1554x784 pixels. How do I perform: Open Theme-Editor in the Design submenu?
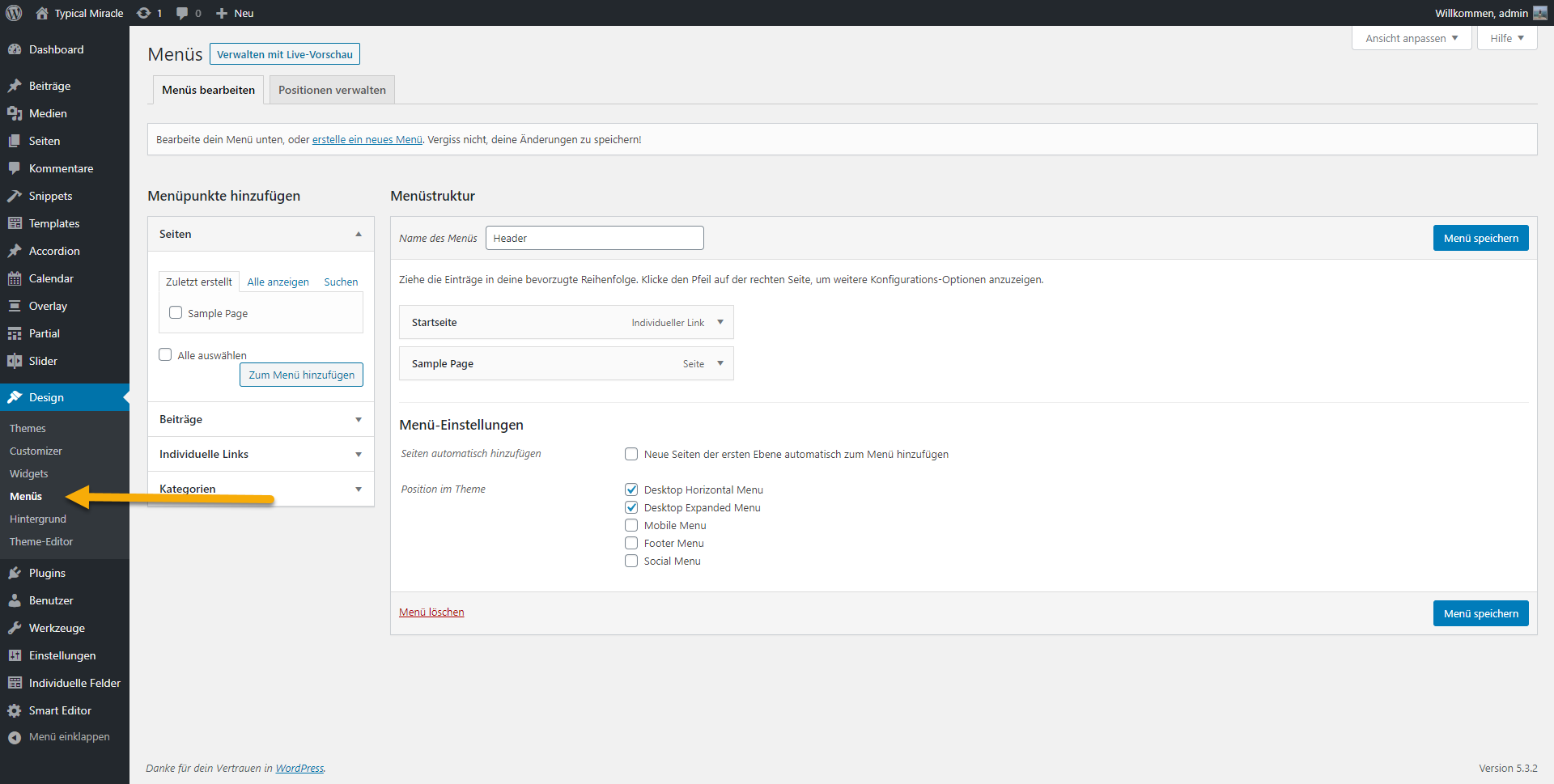pyautogui.click(x=41, y=541)
